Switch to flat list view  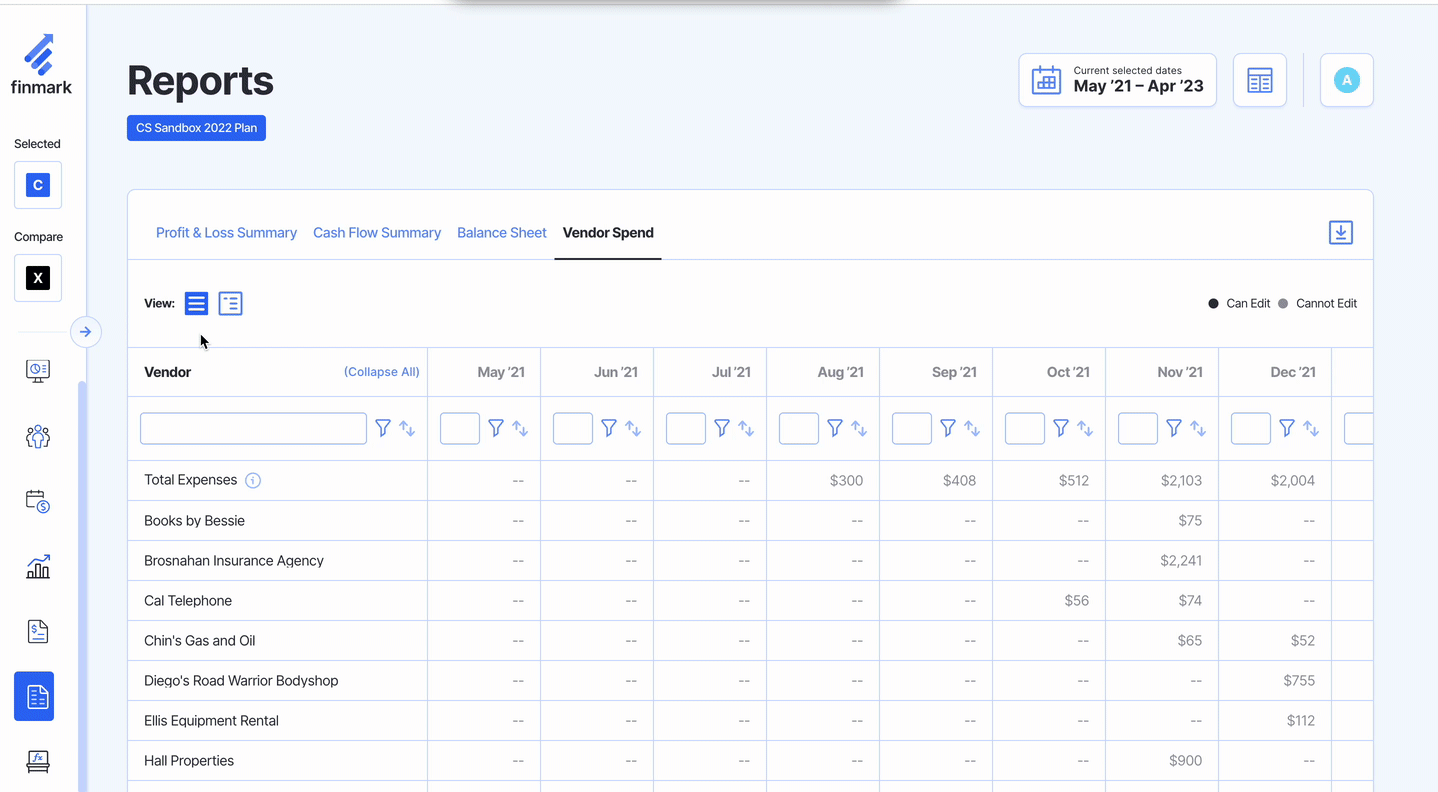point(196,303)
